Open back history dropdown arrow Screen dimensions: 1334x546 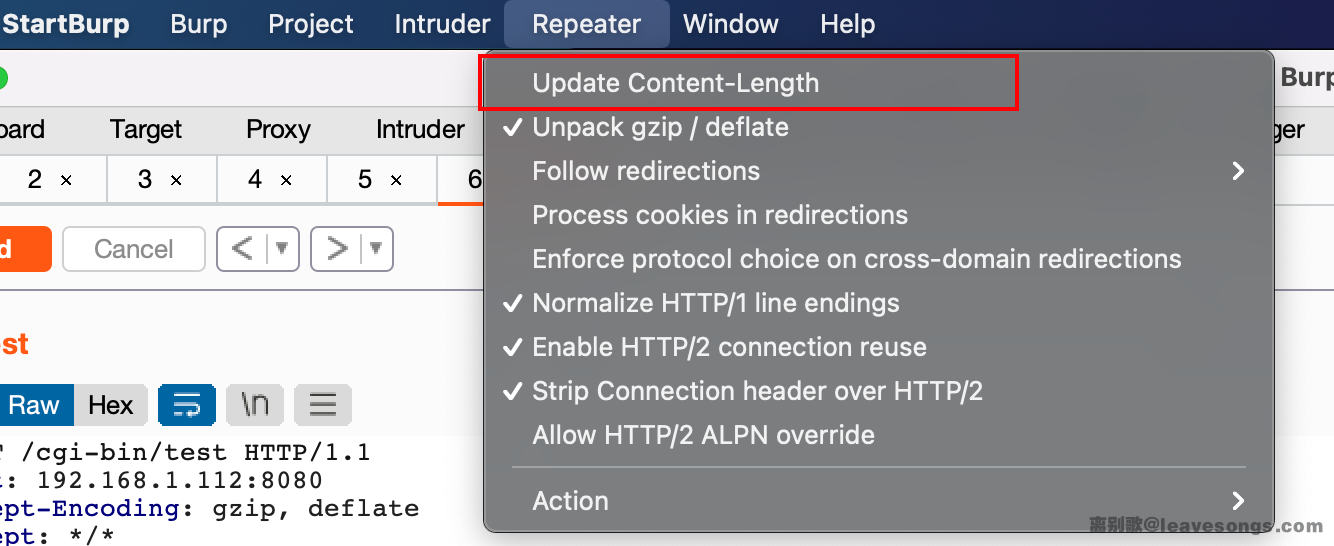click(282, 249)
